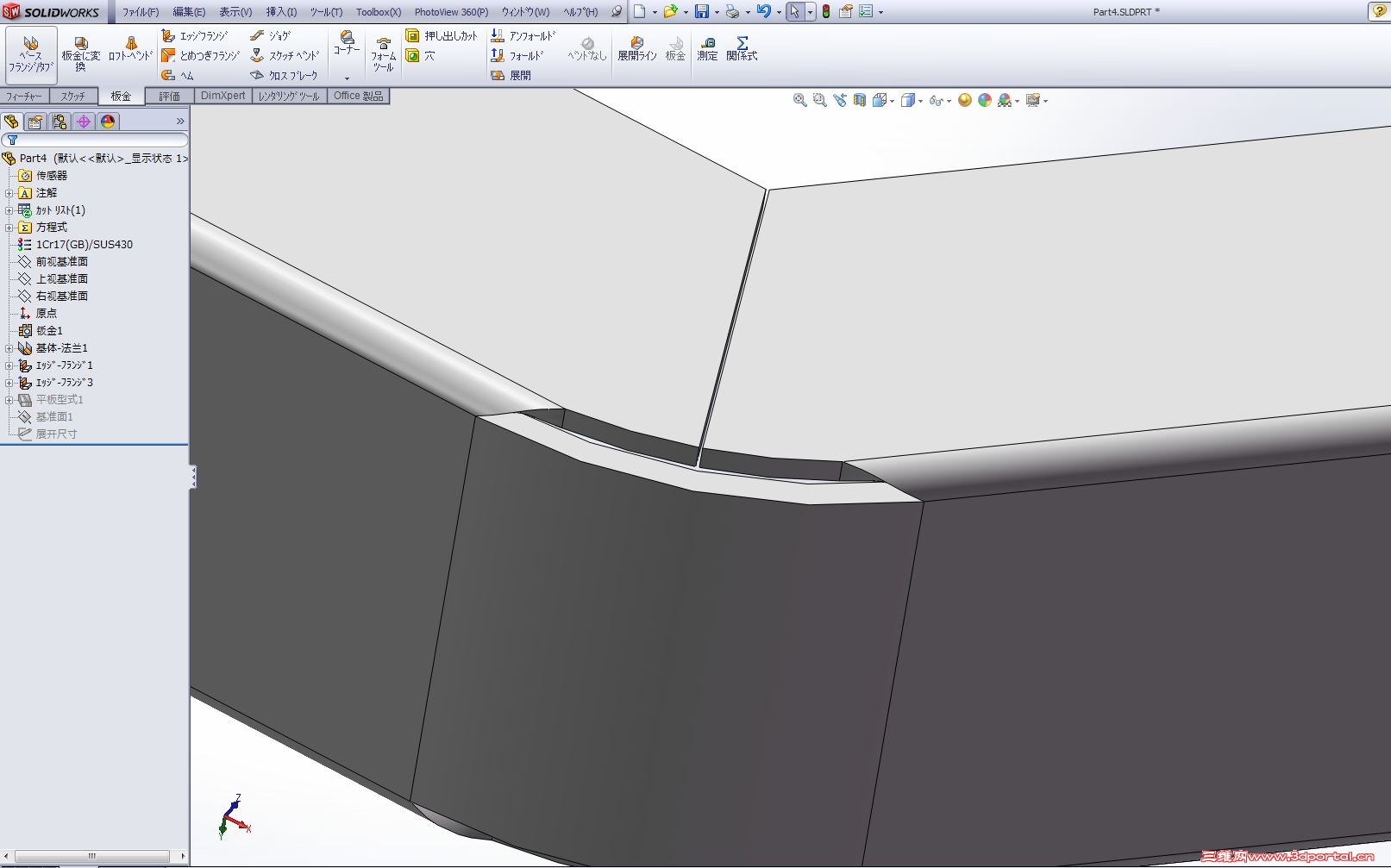1391x868 pixels.
Task: Activate the ロフトベンド tool
Action: [130, 49]
